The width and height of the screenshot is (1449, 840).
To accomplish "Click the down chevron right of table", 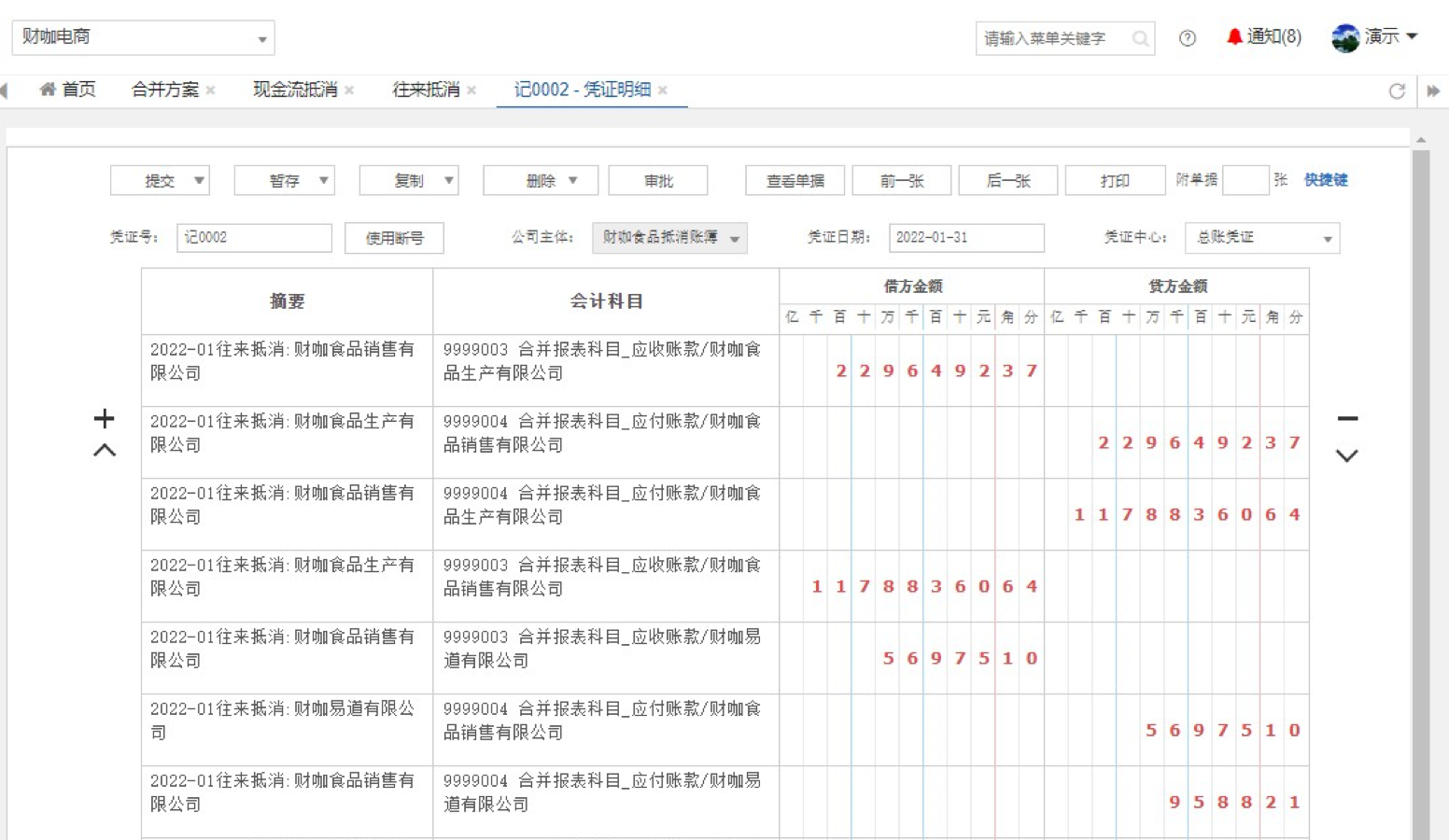I will click(1346, 455).
